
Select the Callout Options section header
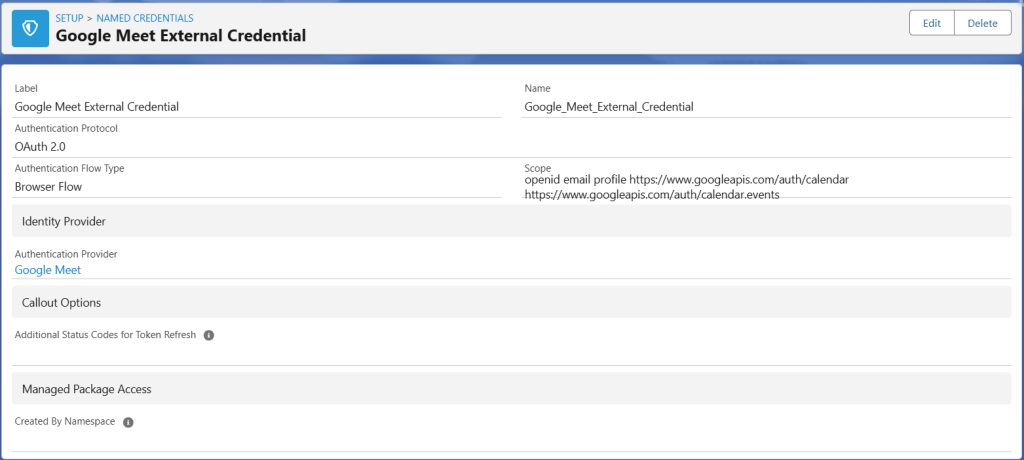511,303
